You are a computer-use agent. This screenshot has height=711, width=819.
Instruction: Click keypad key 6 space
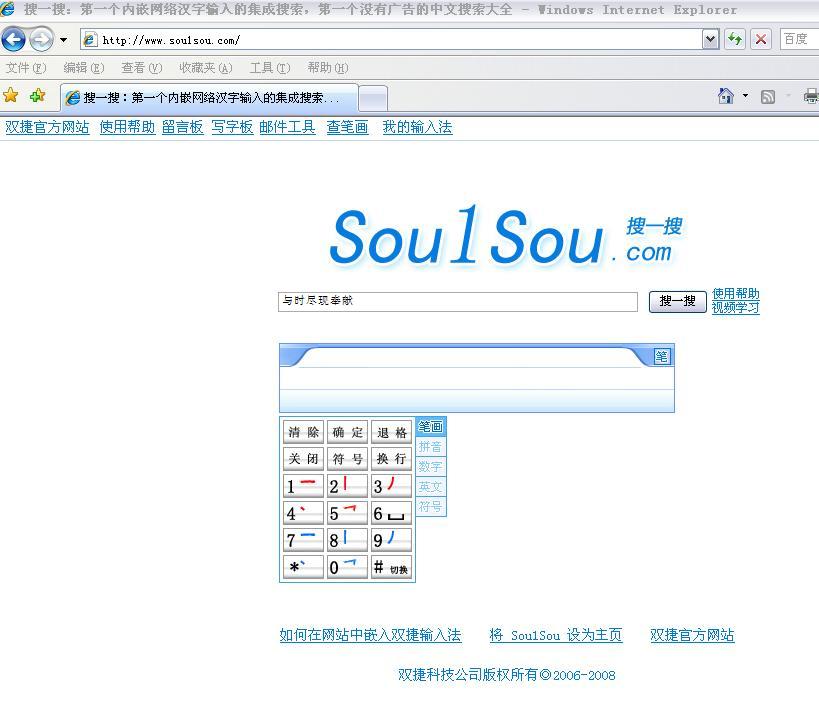point(391,513)
